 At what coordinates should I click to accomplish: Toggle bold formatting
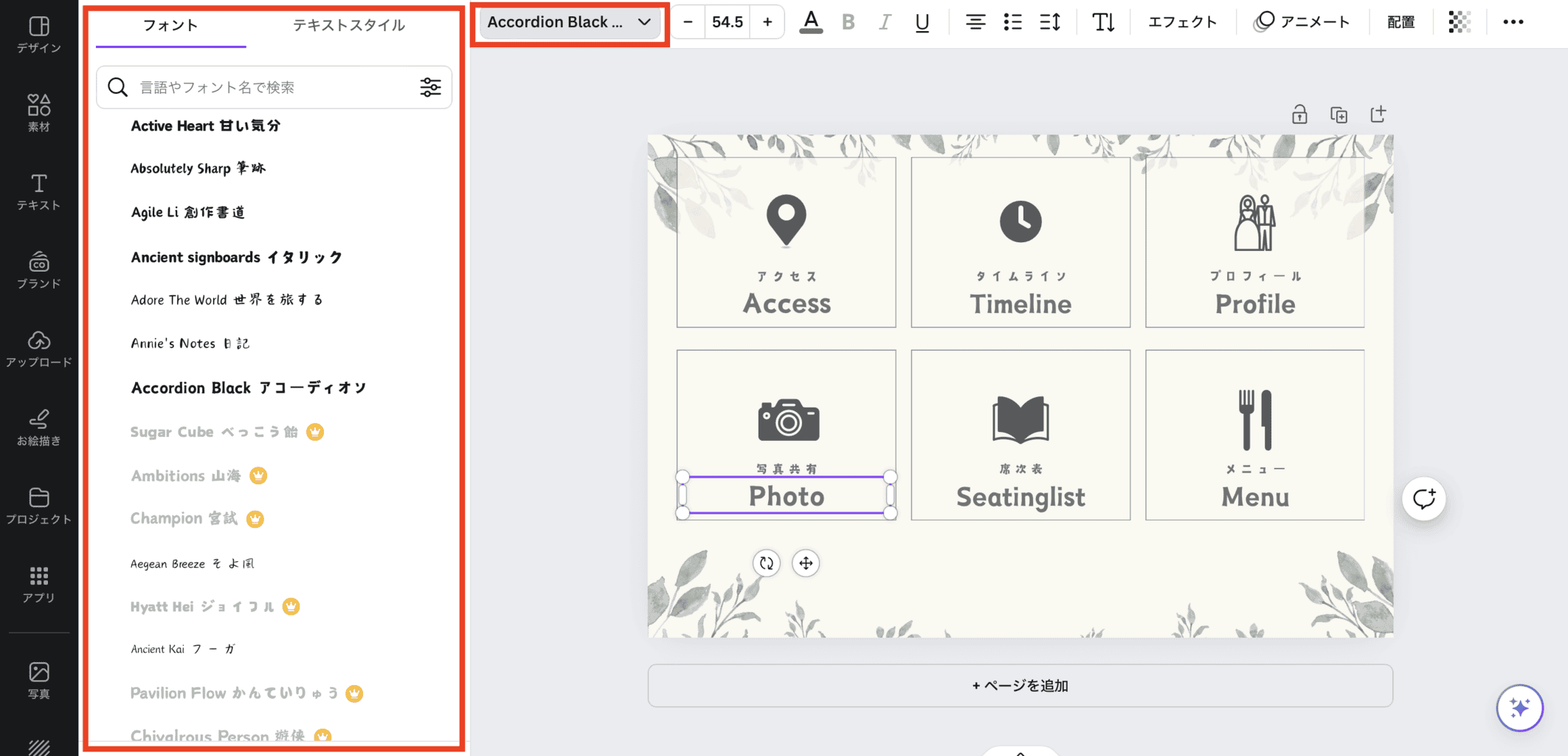coord(848,22)
